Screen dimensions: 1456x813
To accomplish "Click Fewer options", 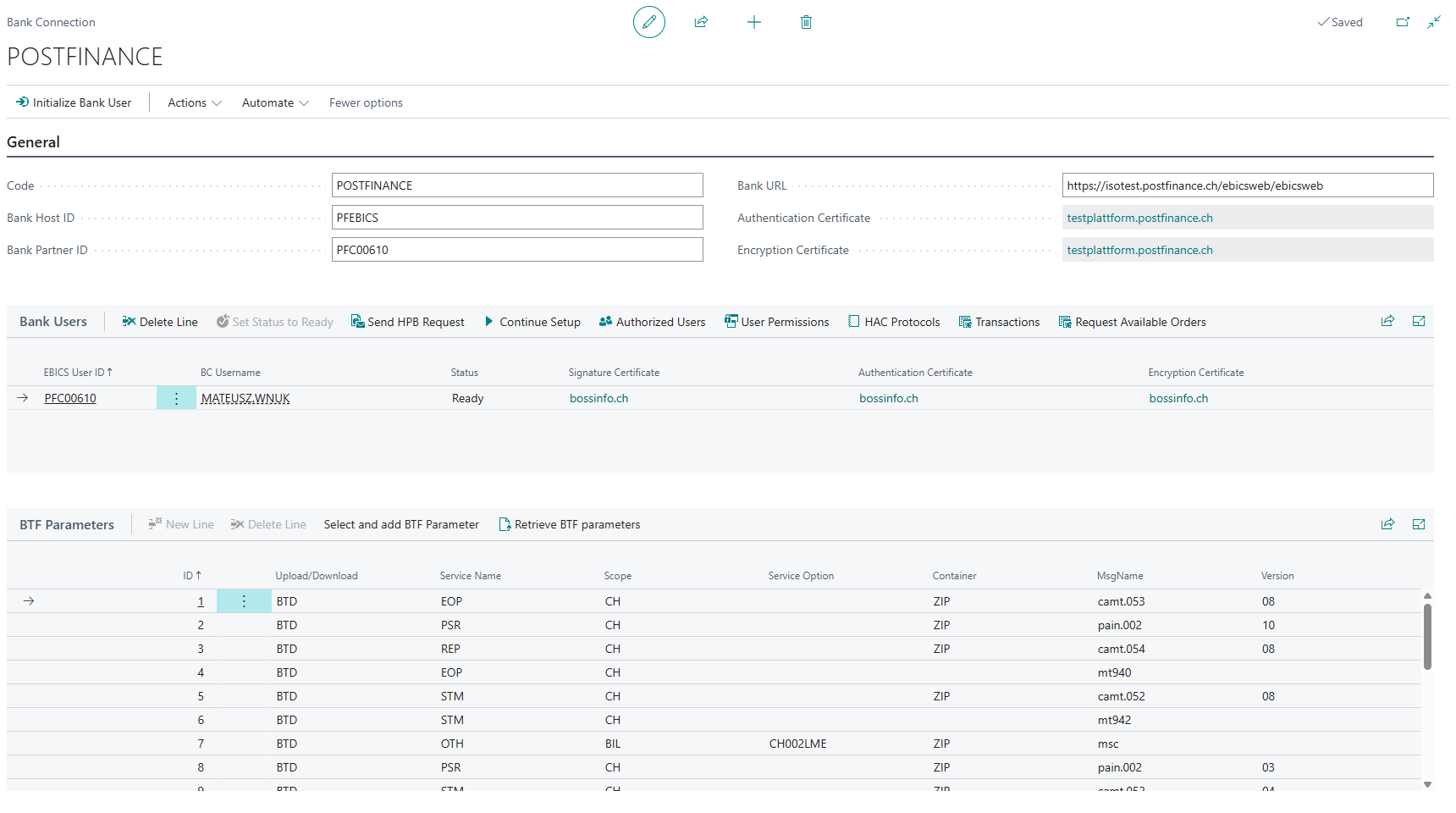I will [x=366, y=102].
